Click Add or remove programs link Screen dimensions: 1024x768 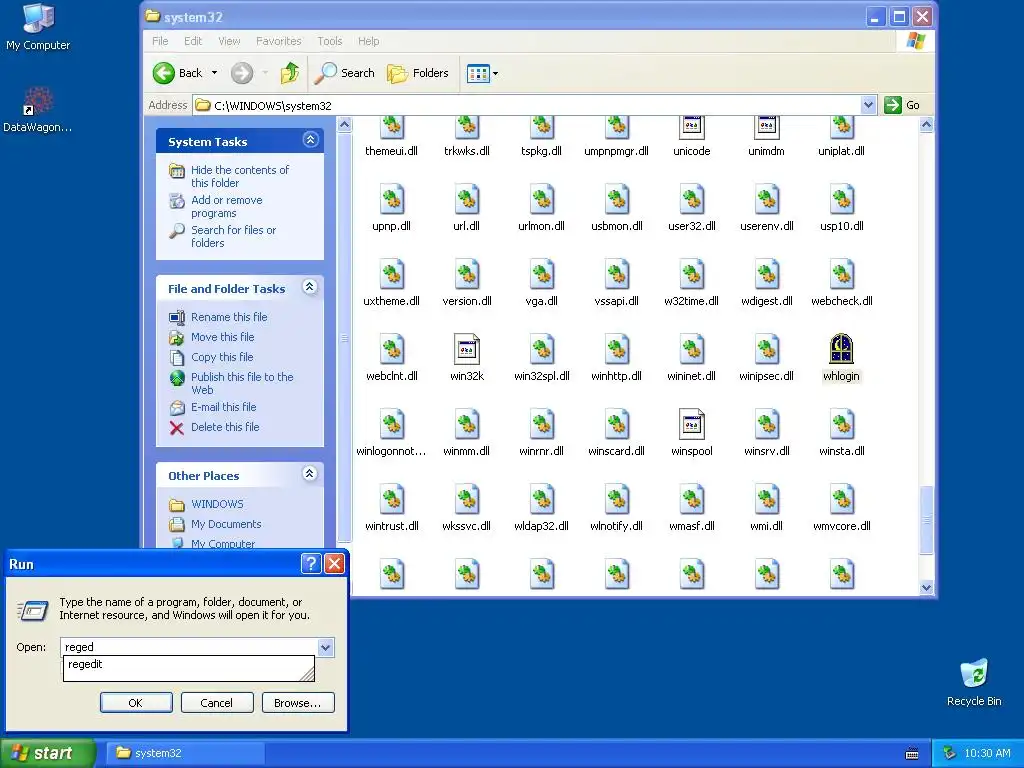coord(226,206)
